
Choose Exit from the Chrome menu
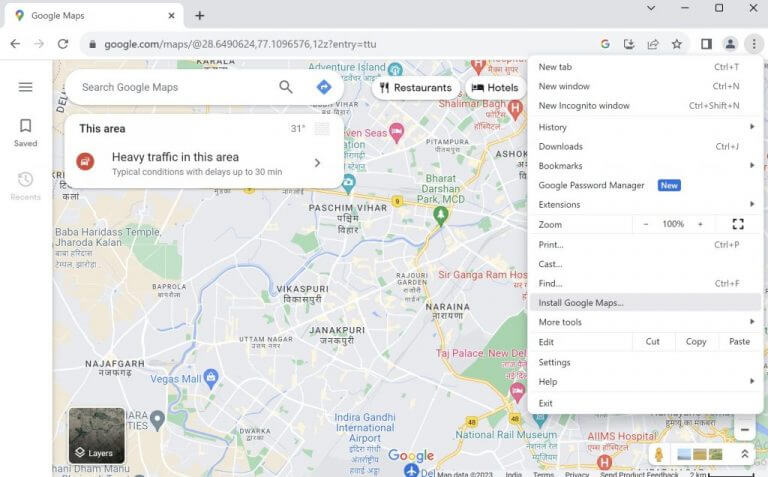(645, 403)
